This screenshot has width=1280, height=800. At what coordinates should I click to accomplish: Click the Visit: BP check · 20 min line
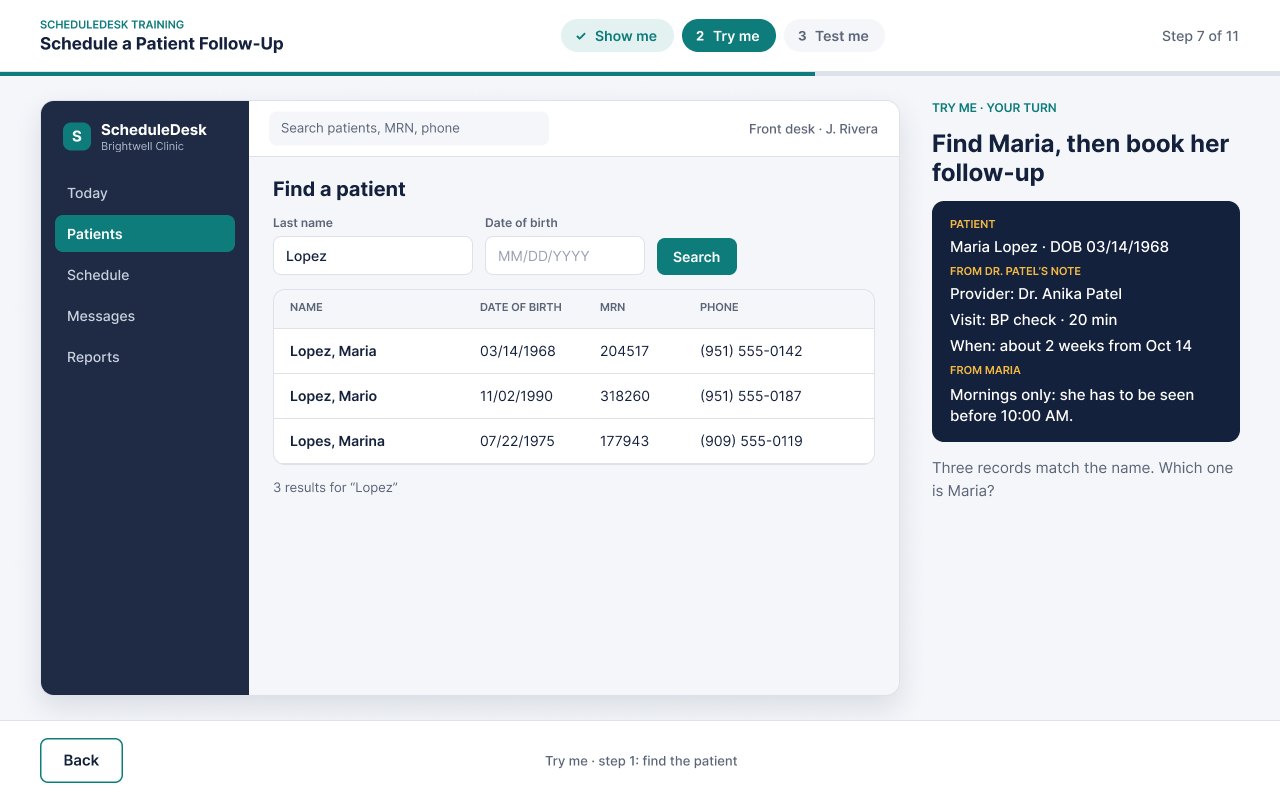click(1034, 320)
